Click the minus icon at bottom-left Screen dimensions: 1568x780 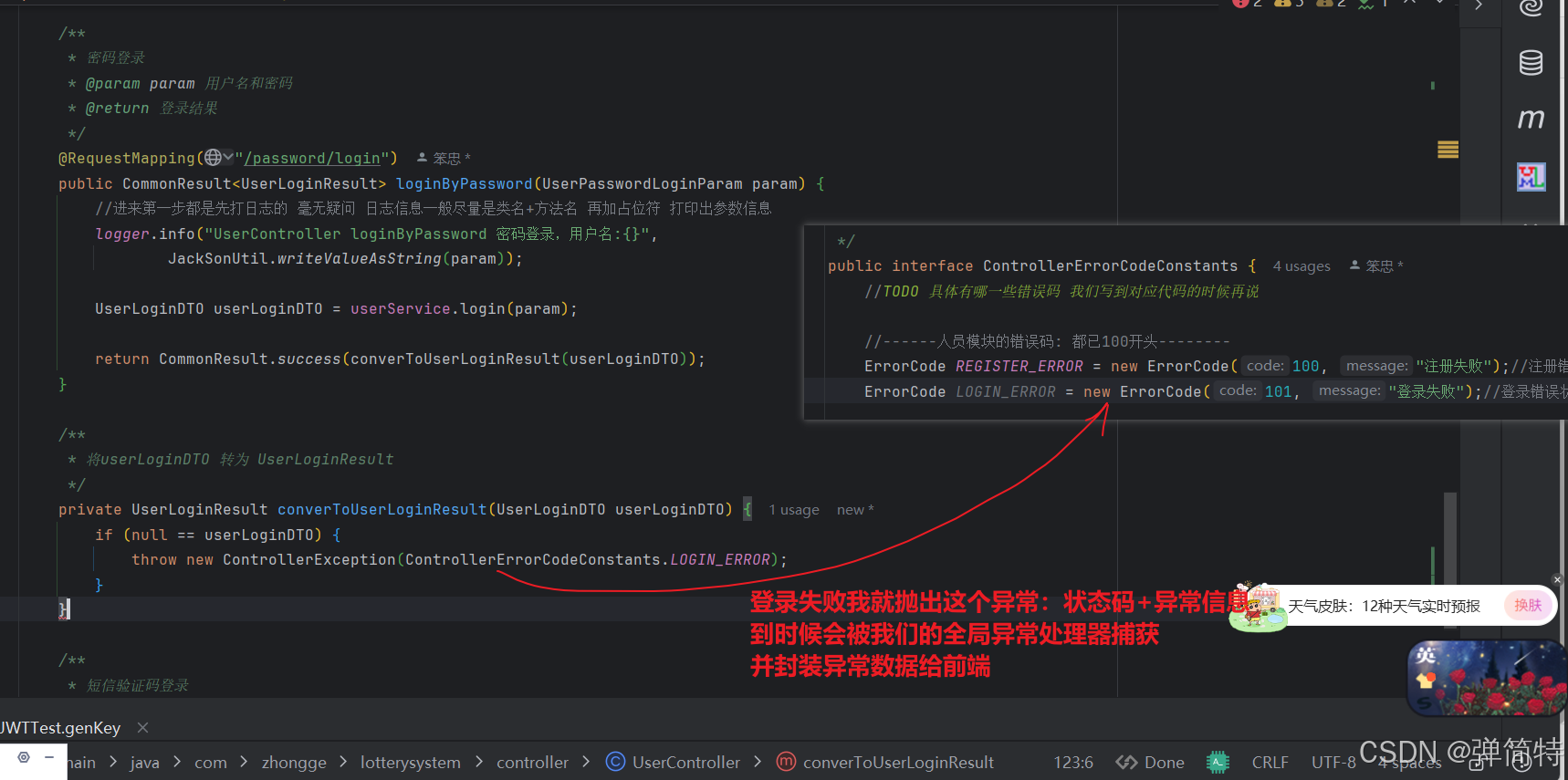49,757
